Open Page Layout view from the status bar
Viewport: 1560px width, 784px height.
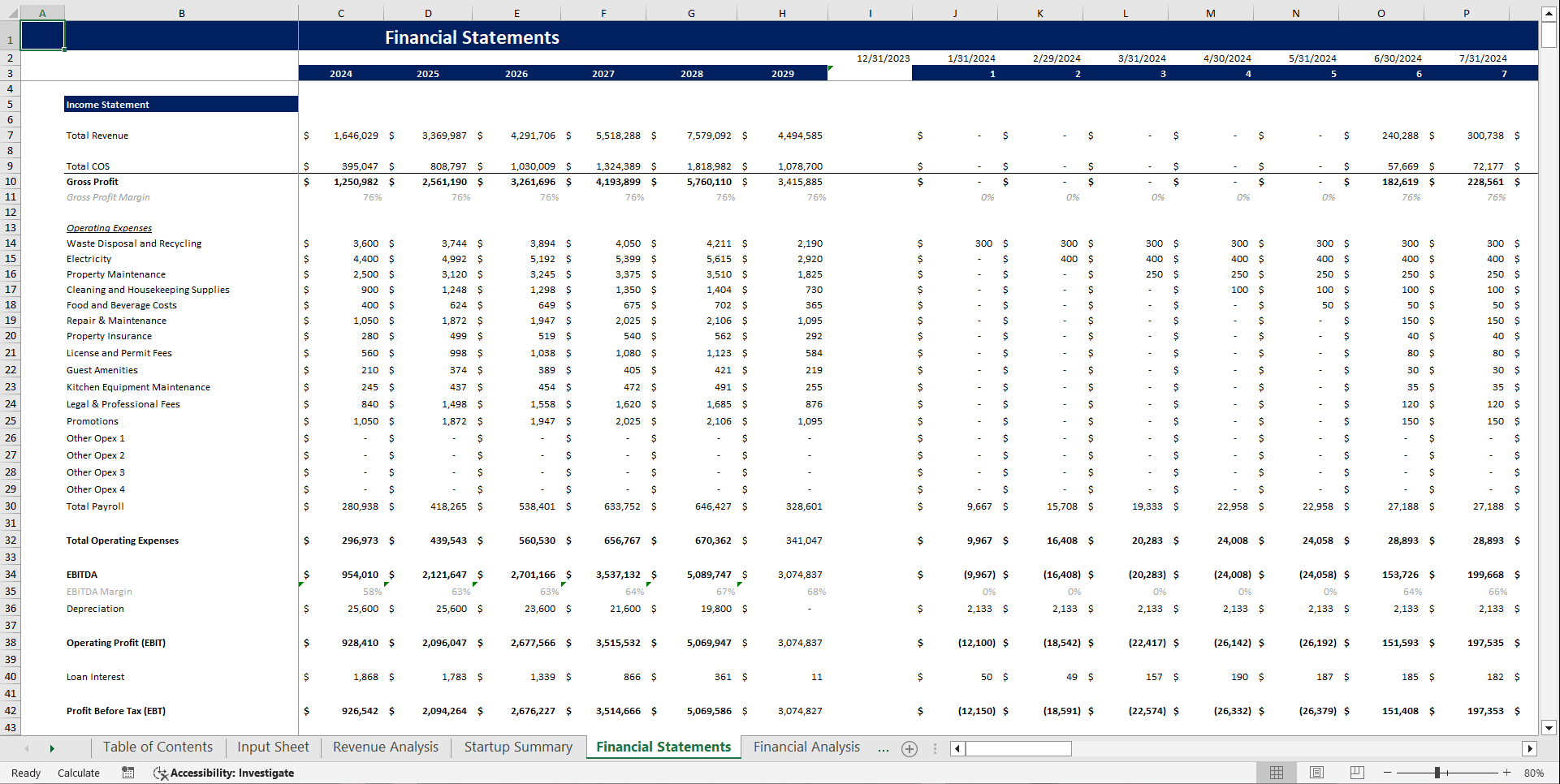tap(1316, 772)
